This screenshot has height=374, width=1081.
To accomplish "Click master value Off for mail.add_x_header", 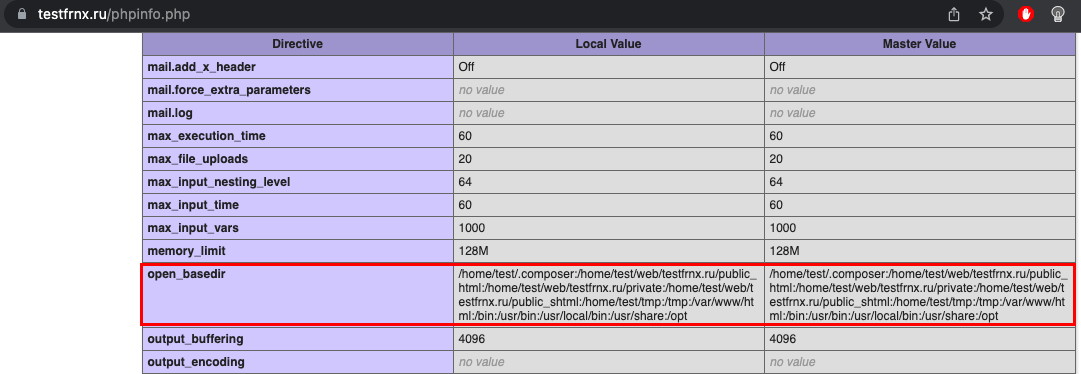I will [x=777, y=67].
